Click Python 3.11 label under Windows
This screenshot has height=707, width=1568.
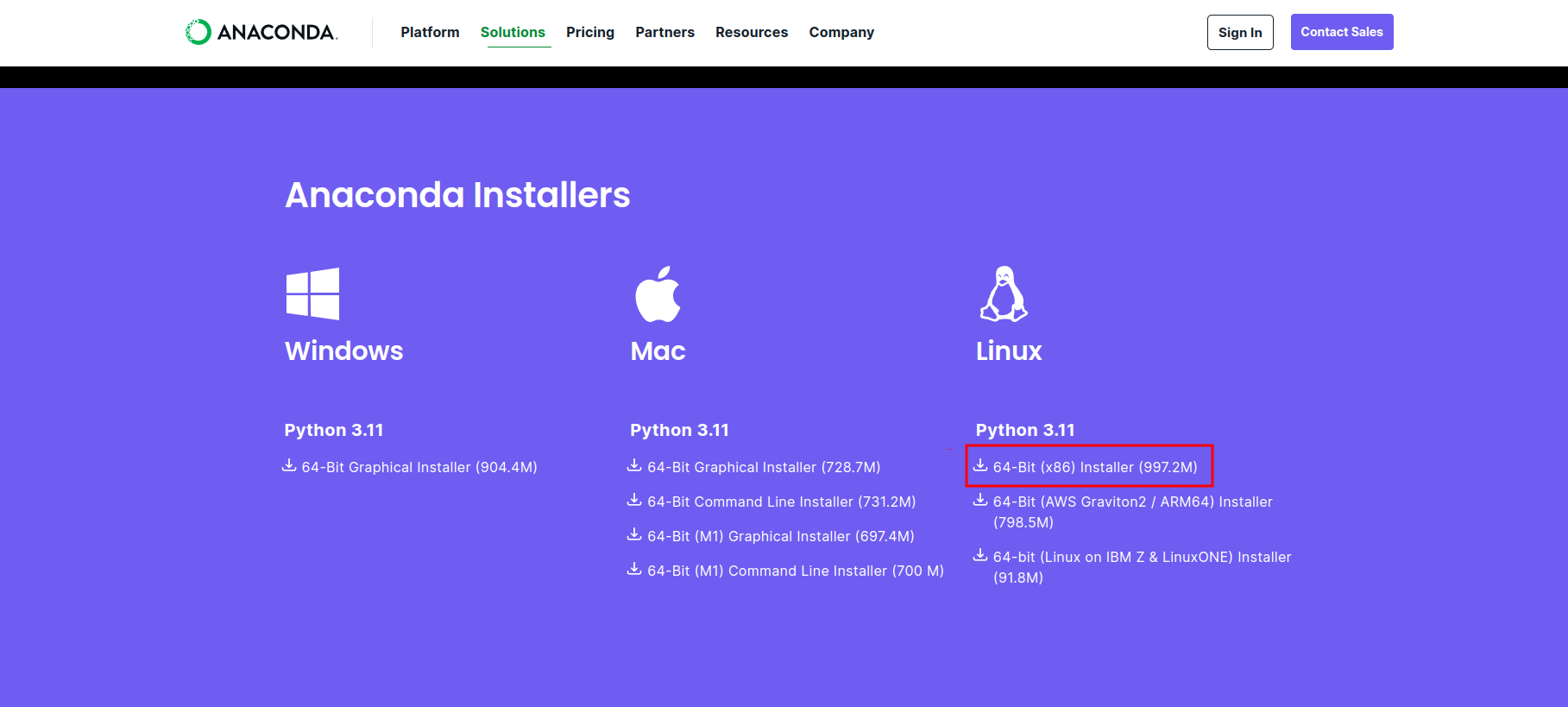tap(334, 430)
